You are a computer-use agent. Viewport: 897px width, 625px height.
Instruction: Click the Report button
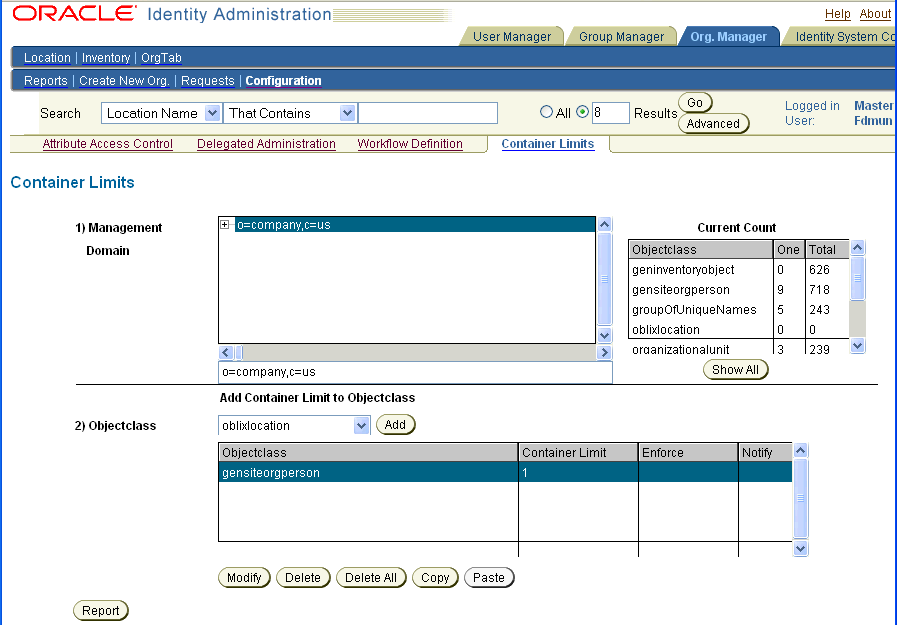101,610
